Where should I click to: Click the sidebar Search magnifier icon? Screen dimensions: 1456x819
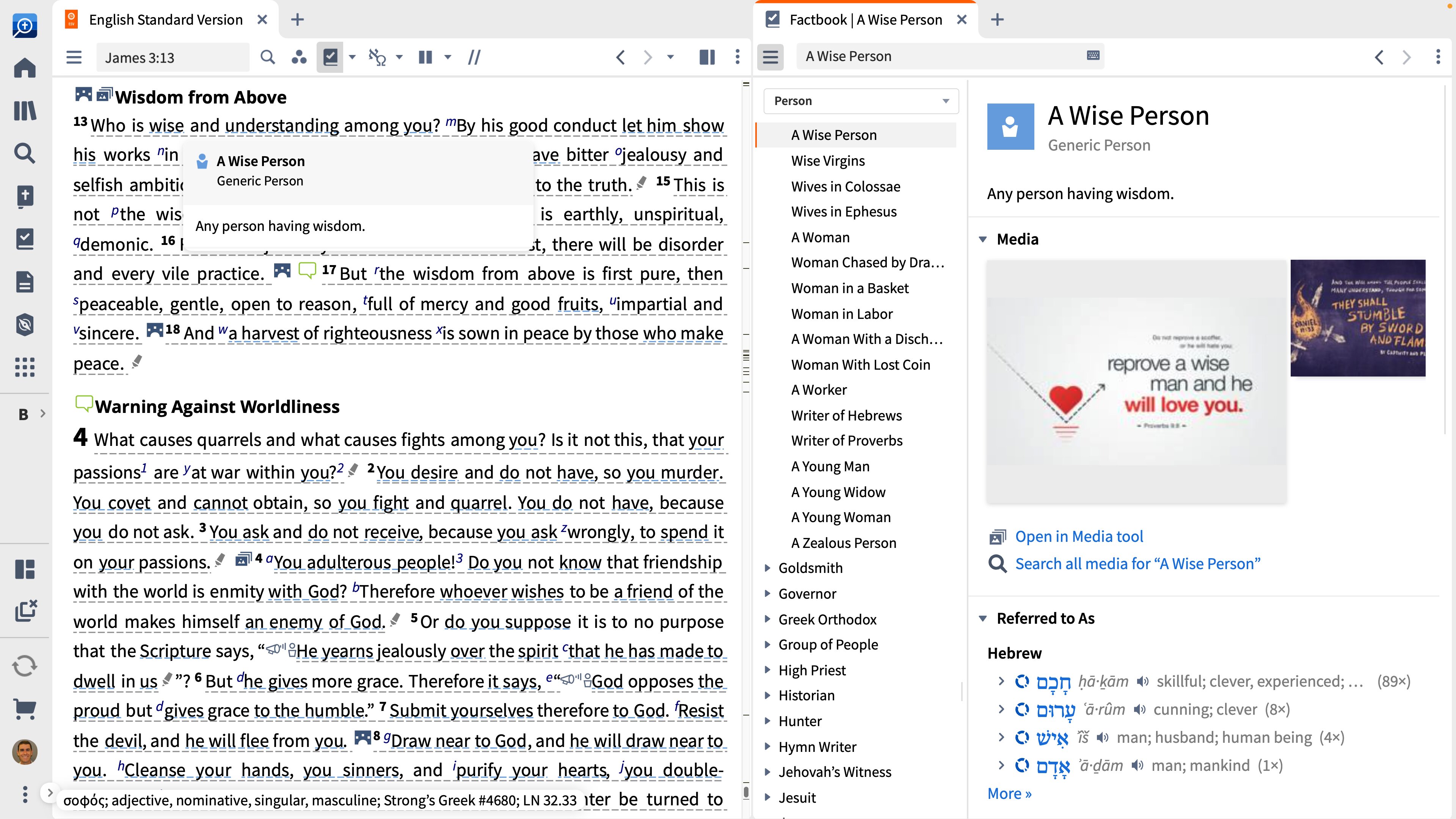[x=25, y=153]
